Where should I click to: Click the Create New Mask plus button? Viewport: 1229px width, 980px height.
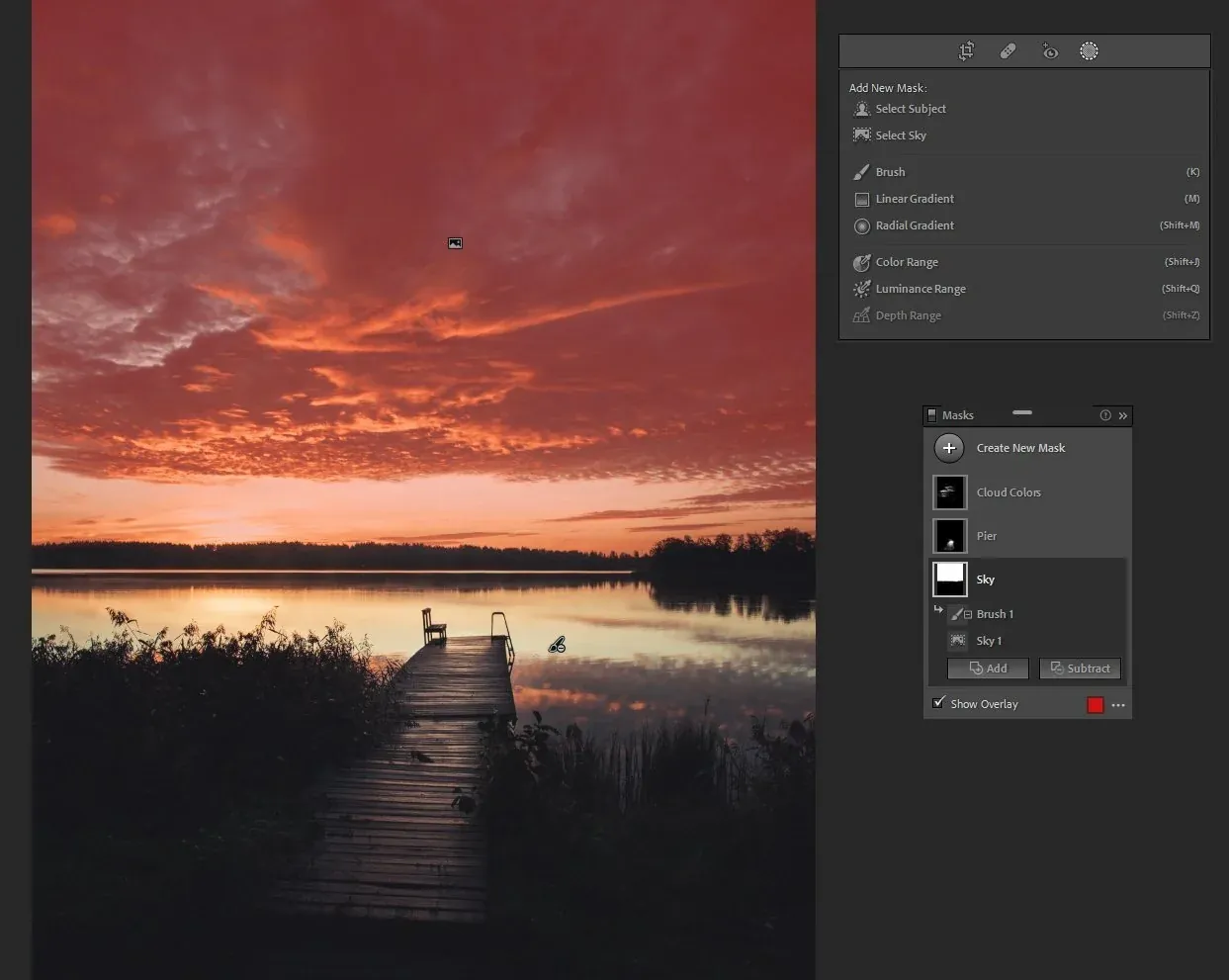[949, 448]
